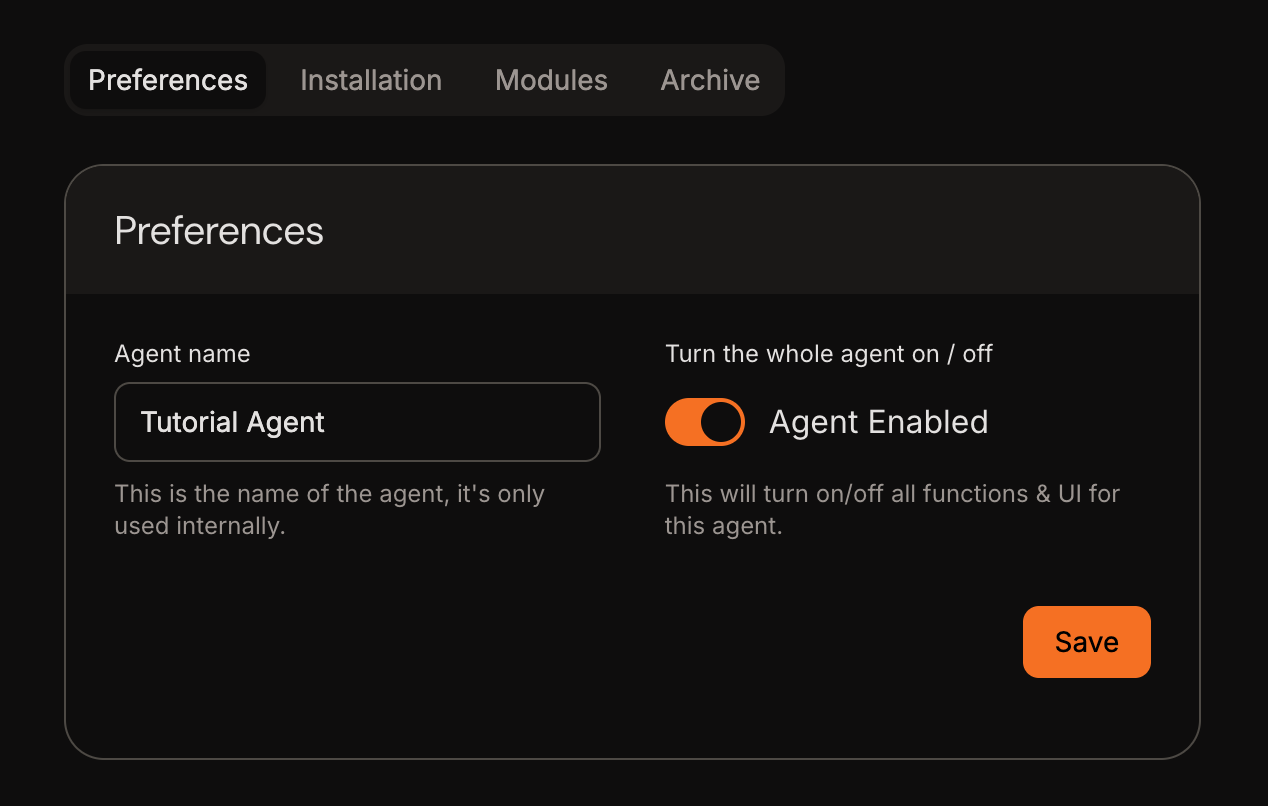Open the Modules tab
Viewport: 1268px width, 806px height.
(551, 80)
